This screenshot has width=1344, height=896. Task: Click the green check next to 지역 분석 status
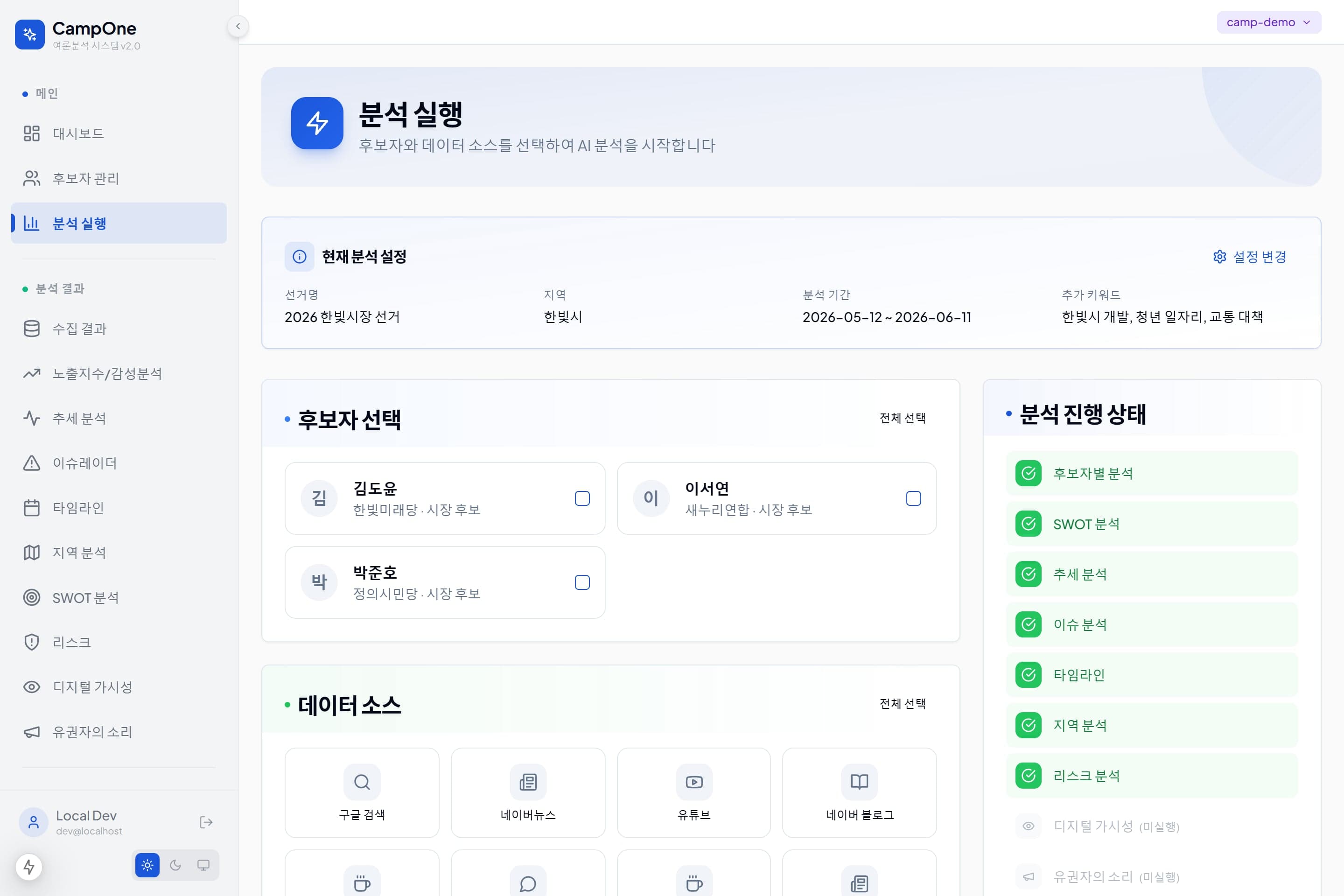tap(1029, 725)
